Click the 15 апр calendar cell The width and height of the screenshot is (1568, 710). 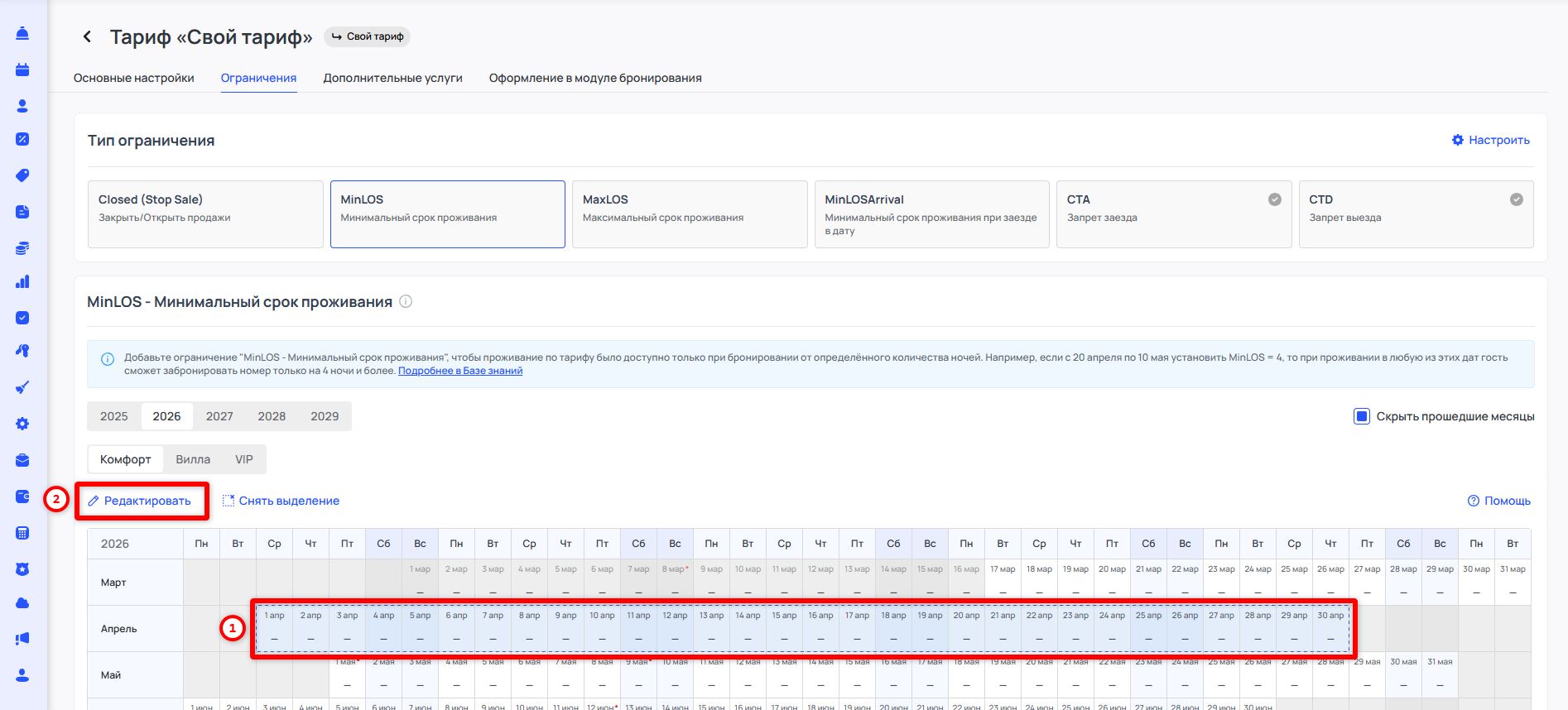pyautogui.click(x=784, y=628)
